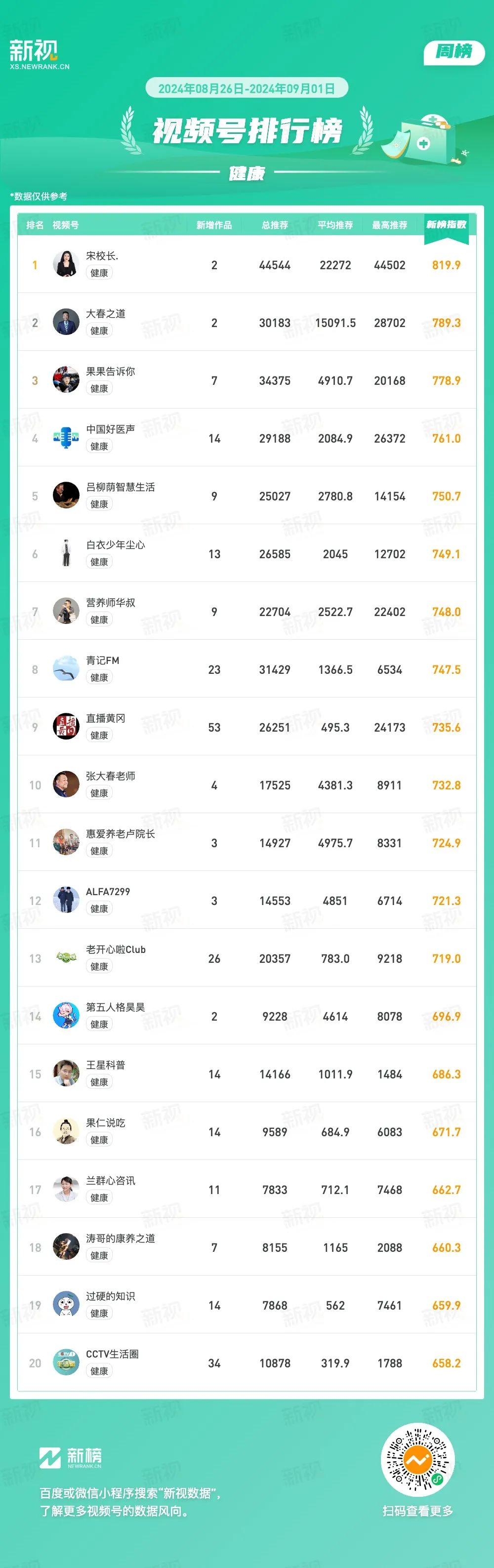The height and width of the screenshot is (1568, 494).
Task: Click the 健康 tag under 吕柳荫智慧生活
Action: 99,504
